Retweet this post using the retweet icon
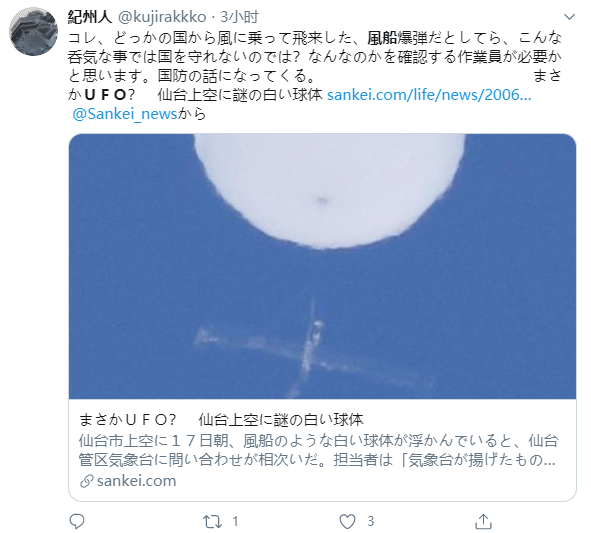The image size is (591, 533). point(212,522)
